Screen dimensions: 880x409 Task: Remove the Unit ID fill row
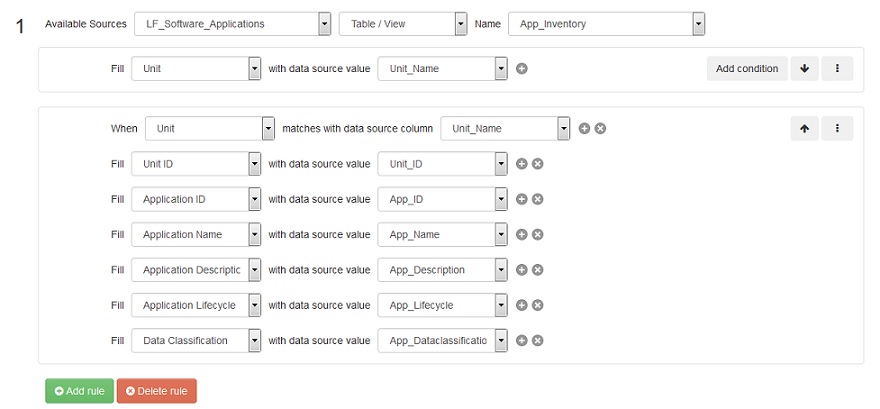click(x=538, y=164)
